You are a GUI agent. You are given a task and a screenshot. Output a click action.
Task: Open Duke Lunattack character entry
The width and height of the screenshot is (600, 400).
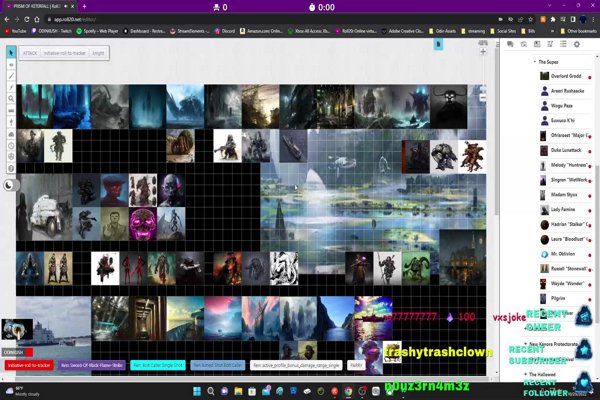[565, 150]
